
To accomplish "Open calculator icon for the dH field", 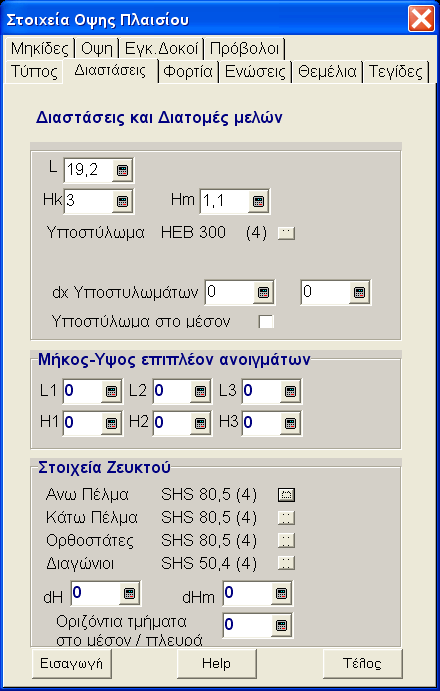I will click(129, 594).
